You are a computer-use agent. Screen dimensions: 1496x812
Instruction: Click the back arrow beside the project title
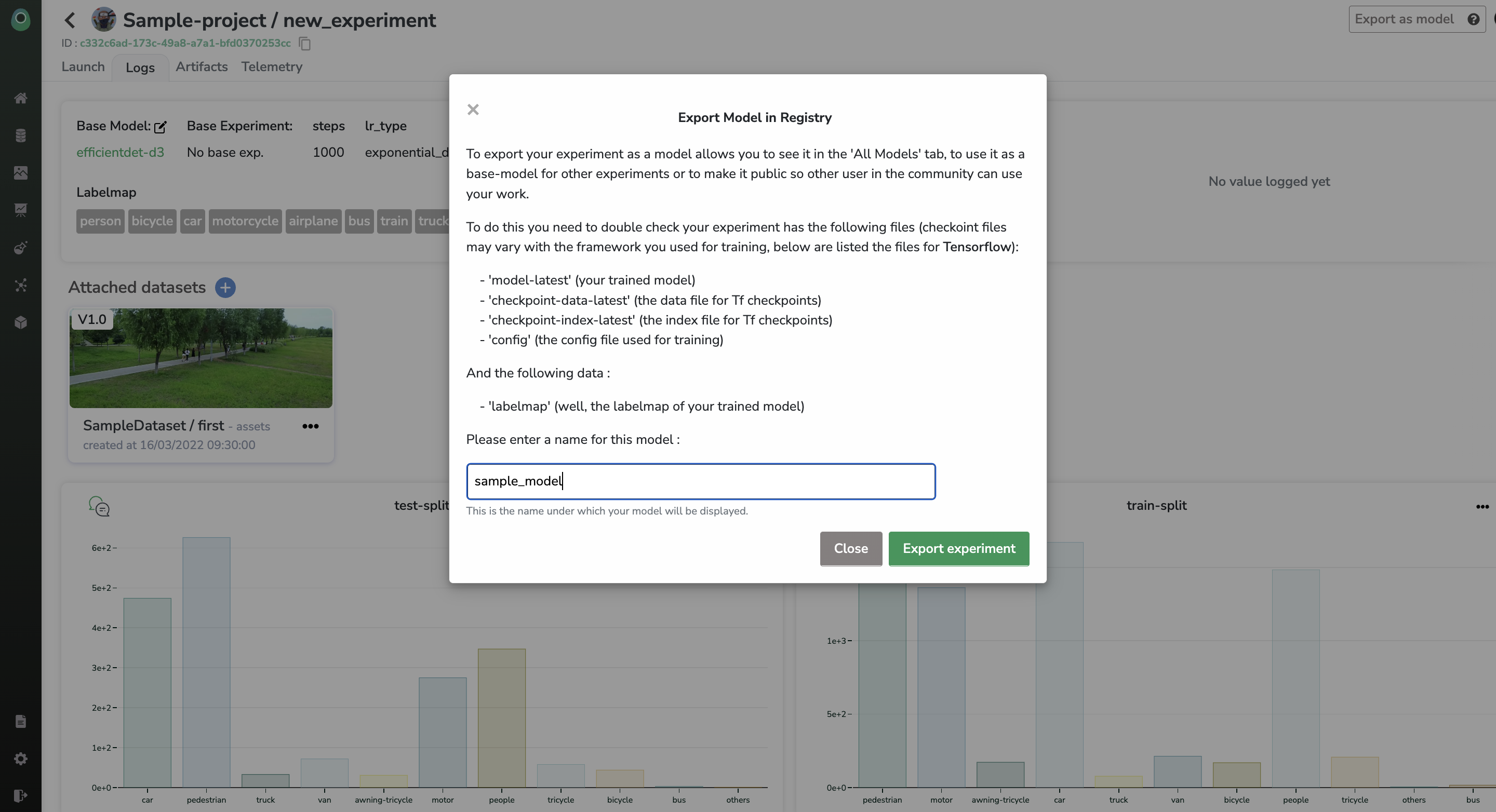click(x=70, y=20)
